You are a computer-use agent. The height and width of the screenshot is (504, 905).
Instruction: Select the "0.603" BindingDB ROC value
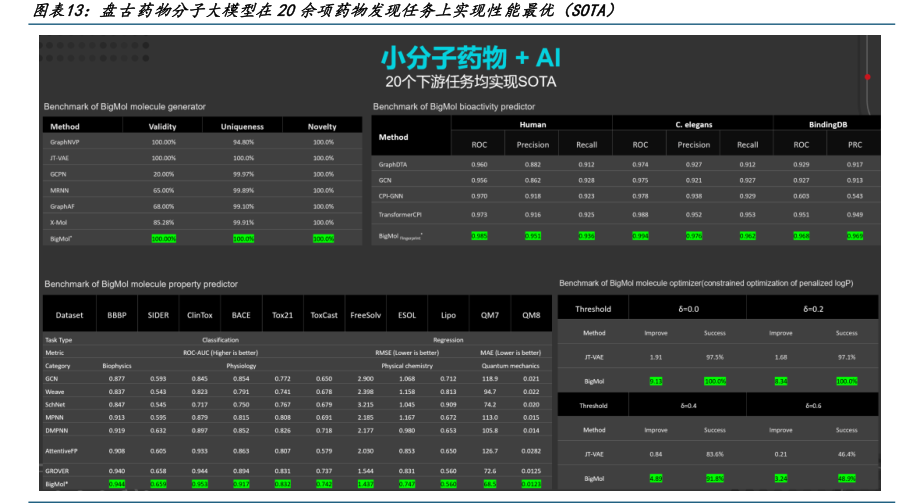[801, 196]
